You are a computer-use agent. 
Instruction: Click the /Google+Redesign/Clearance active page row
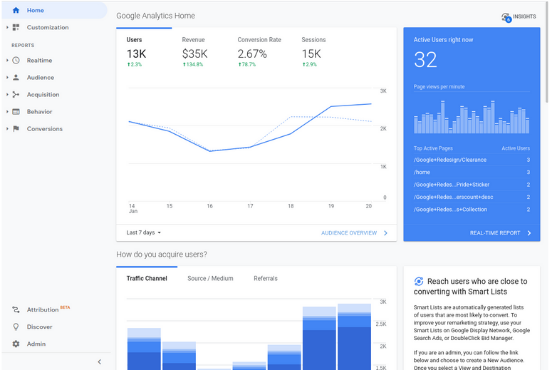(472, 160)
